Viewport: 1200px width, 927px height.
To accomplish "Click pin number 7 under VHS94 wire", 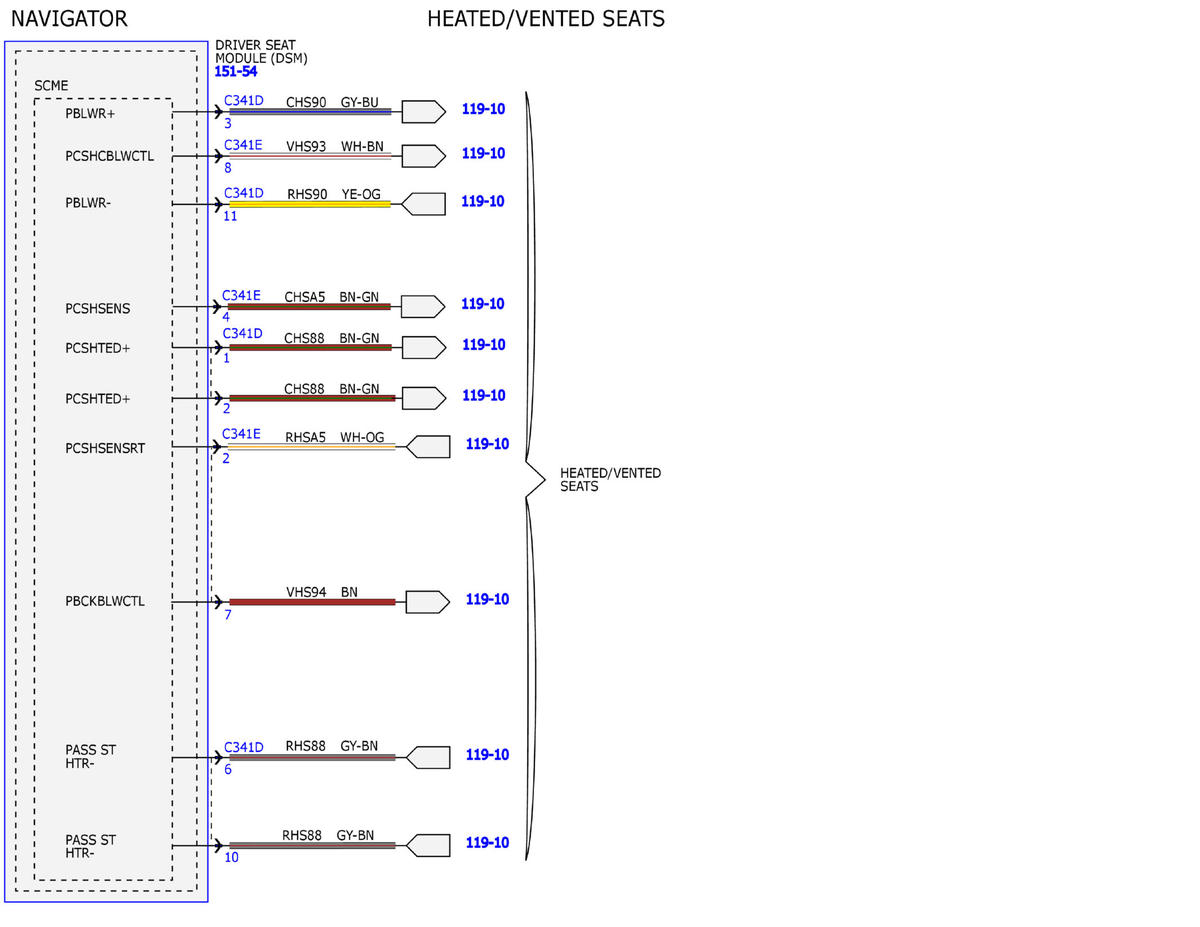I will [x=228, y=614].
